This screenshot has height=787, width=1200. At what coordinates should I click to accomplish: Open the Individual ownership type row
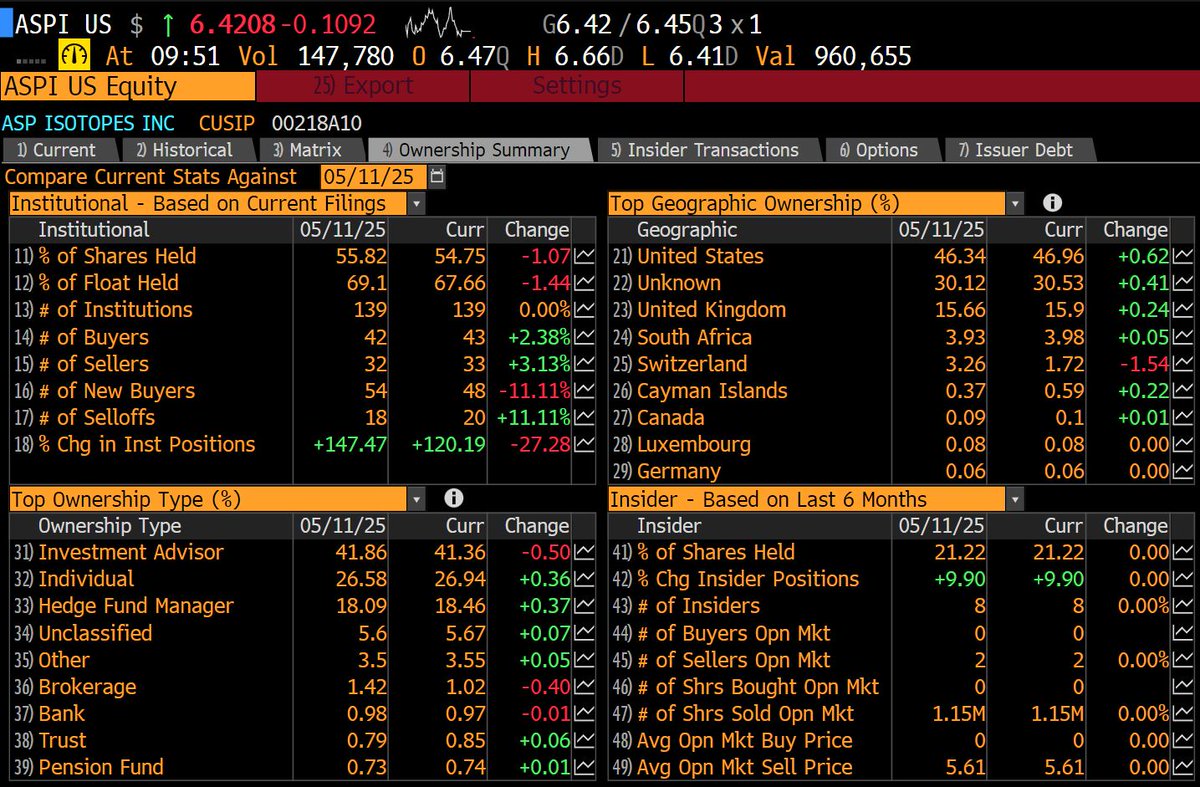click(302, 579)
